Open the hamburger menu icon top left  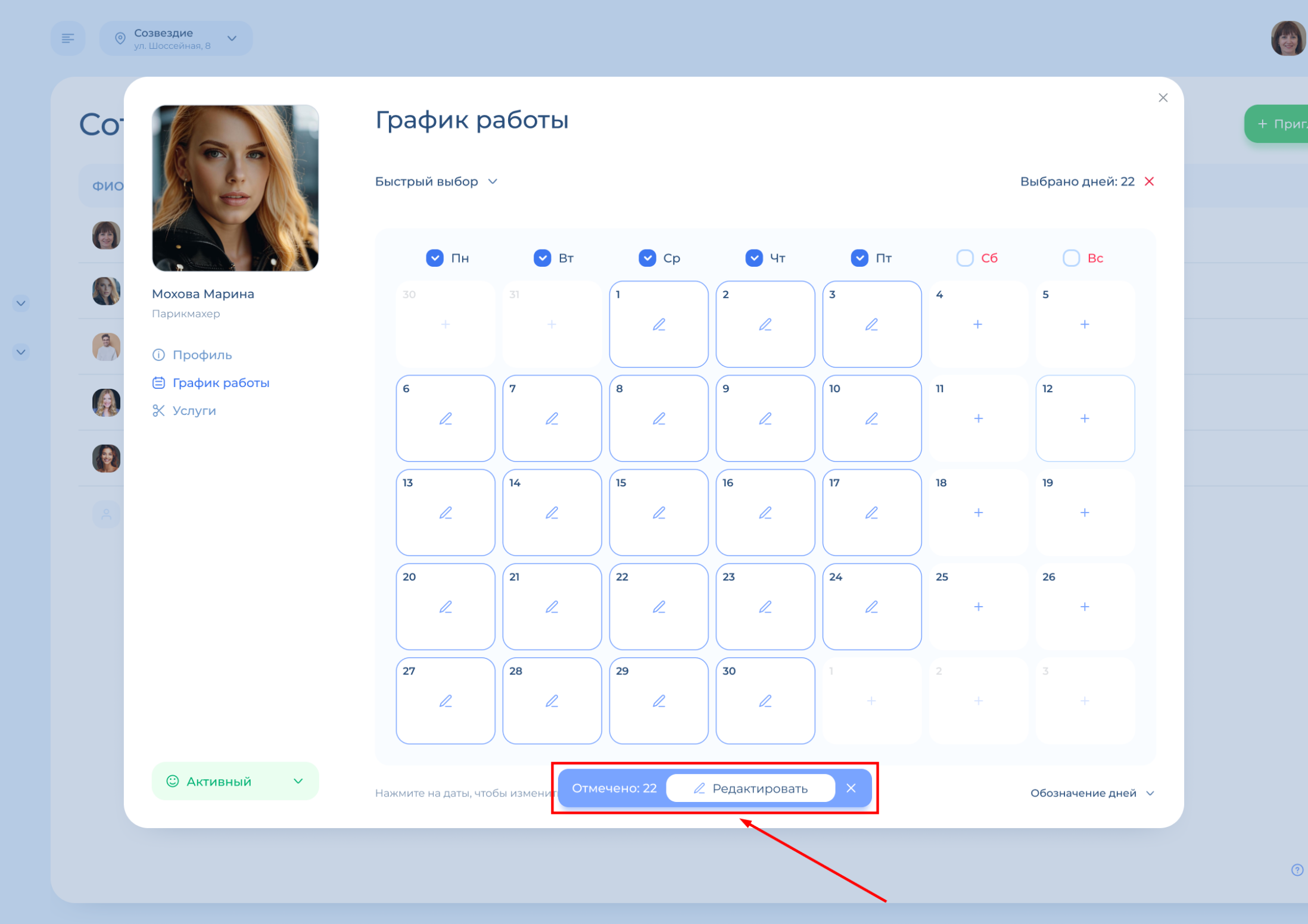pyautogui.click(x=68, y=39)
